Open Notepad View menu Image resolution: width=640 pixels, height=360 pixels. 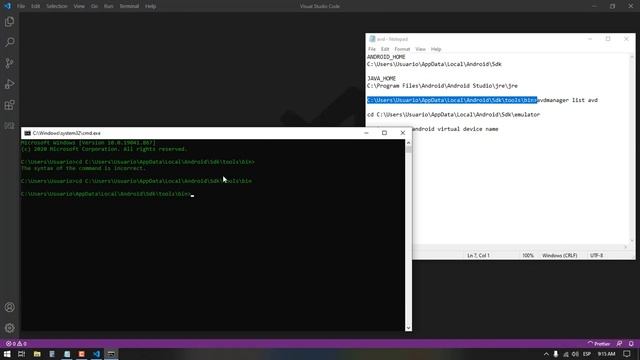420,49
